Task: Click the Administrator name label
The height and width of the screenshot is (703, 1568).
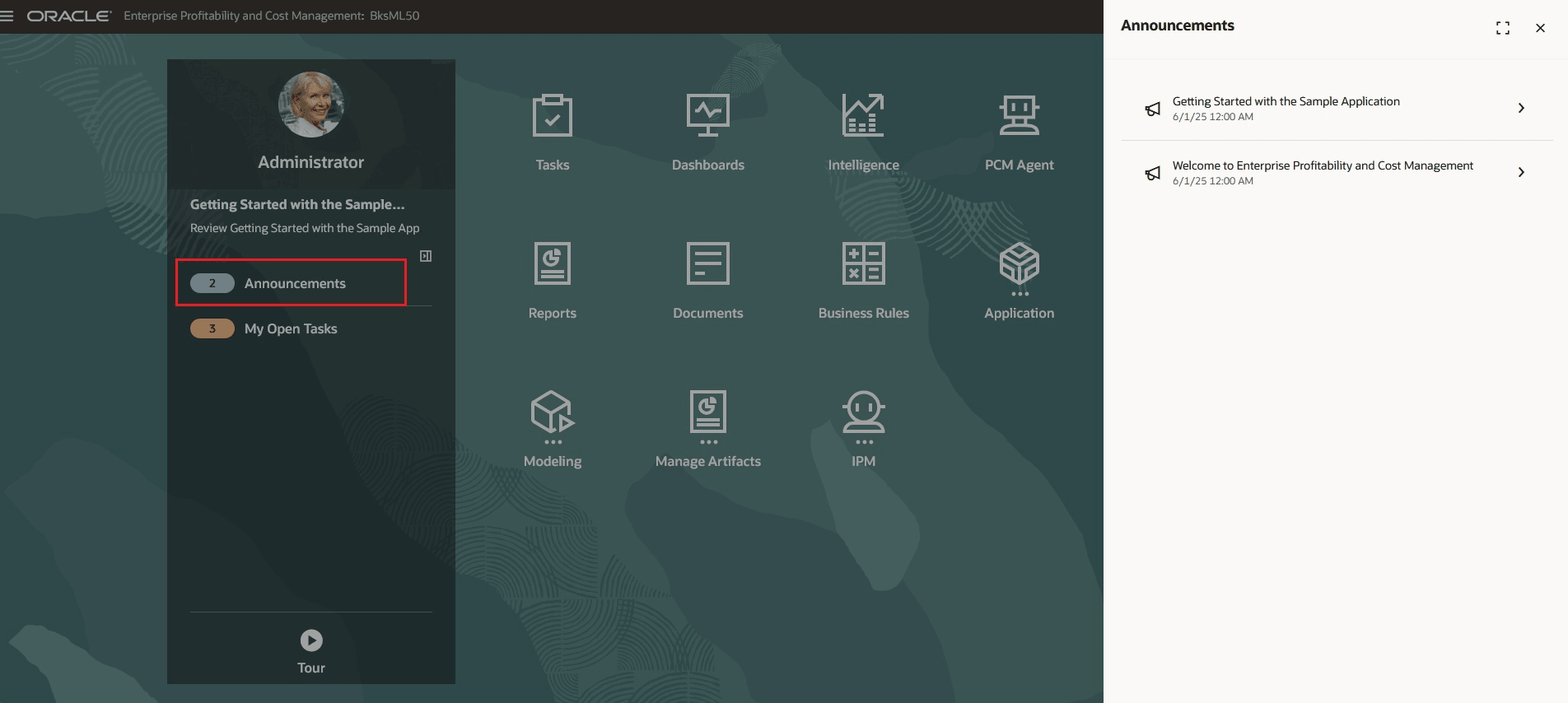Action: click(x=311, y=162)
